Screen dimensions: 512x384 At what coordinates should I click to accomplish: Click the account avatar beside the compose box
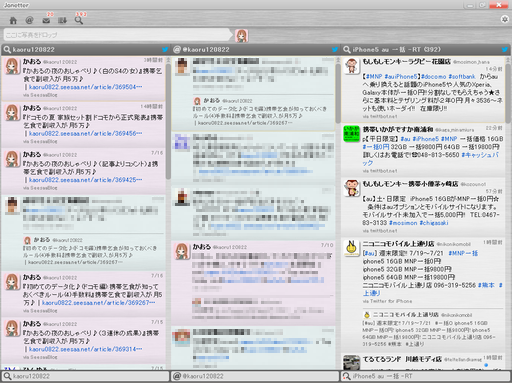241,35
